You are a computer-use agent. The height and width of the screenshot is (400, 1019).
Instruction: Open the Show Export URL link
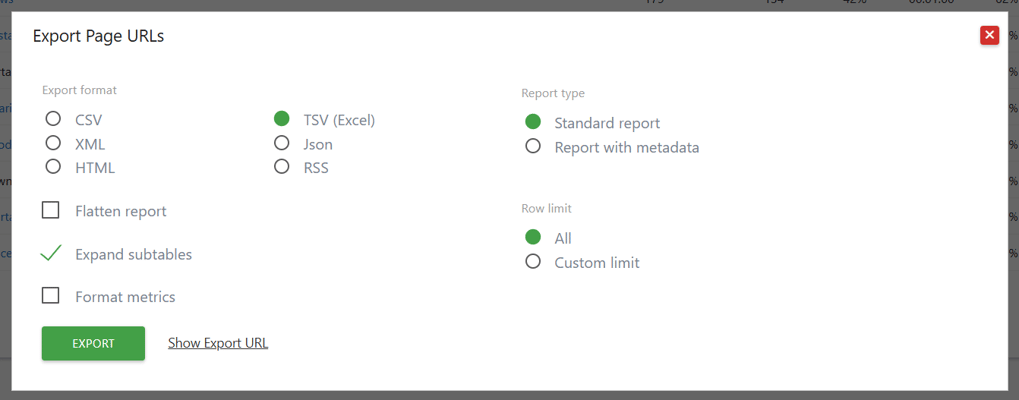[218, 343]
